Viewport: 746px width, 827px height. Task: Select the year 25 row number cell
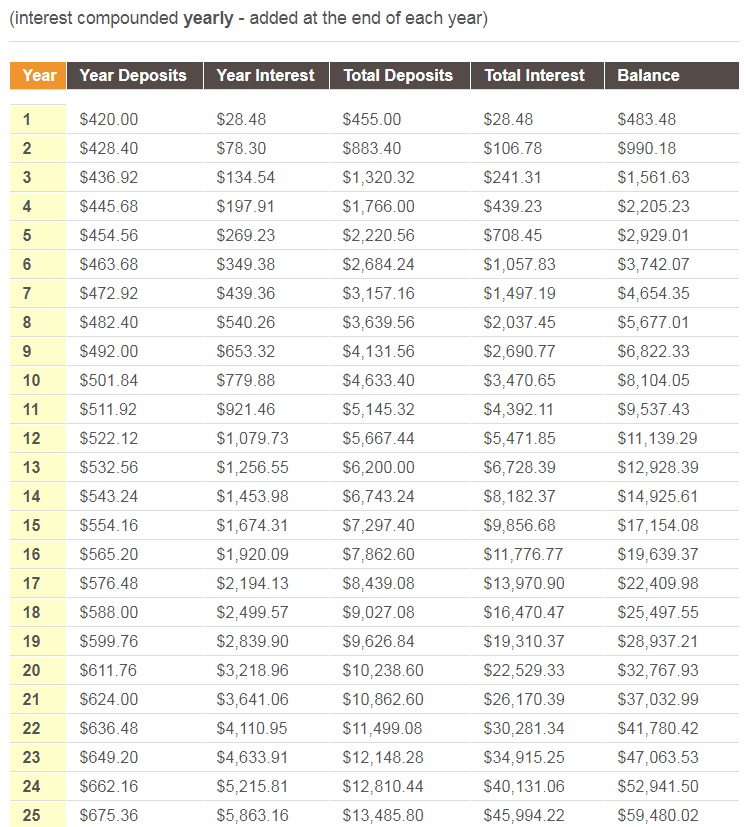pyautogui.click(x=31, y=815)
